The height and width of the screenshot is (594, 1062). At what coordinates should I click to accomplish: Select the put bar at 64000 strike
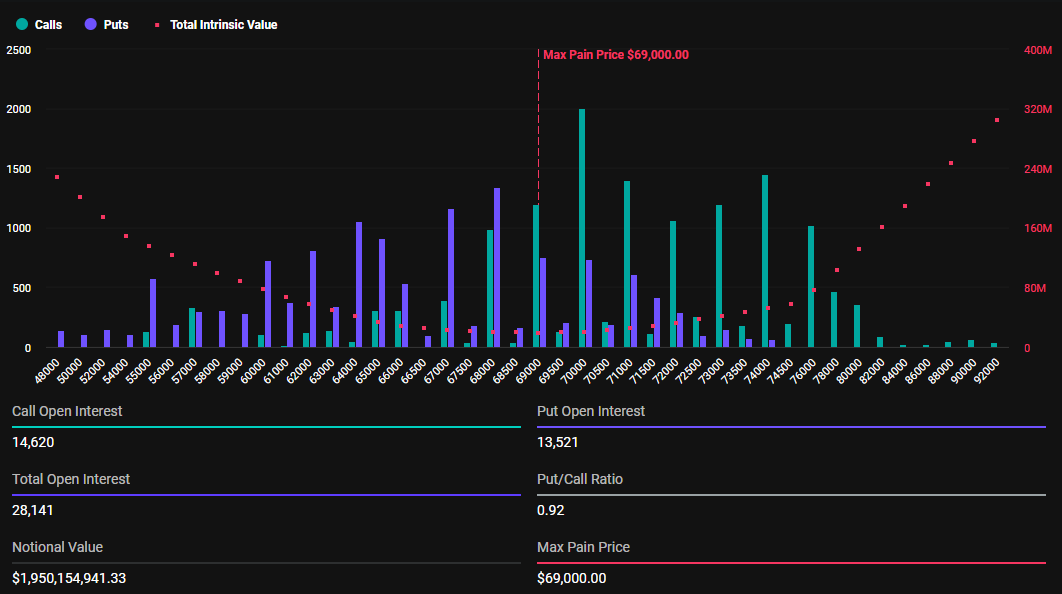click(x=359, y=285)
